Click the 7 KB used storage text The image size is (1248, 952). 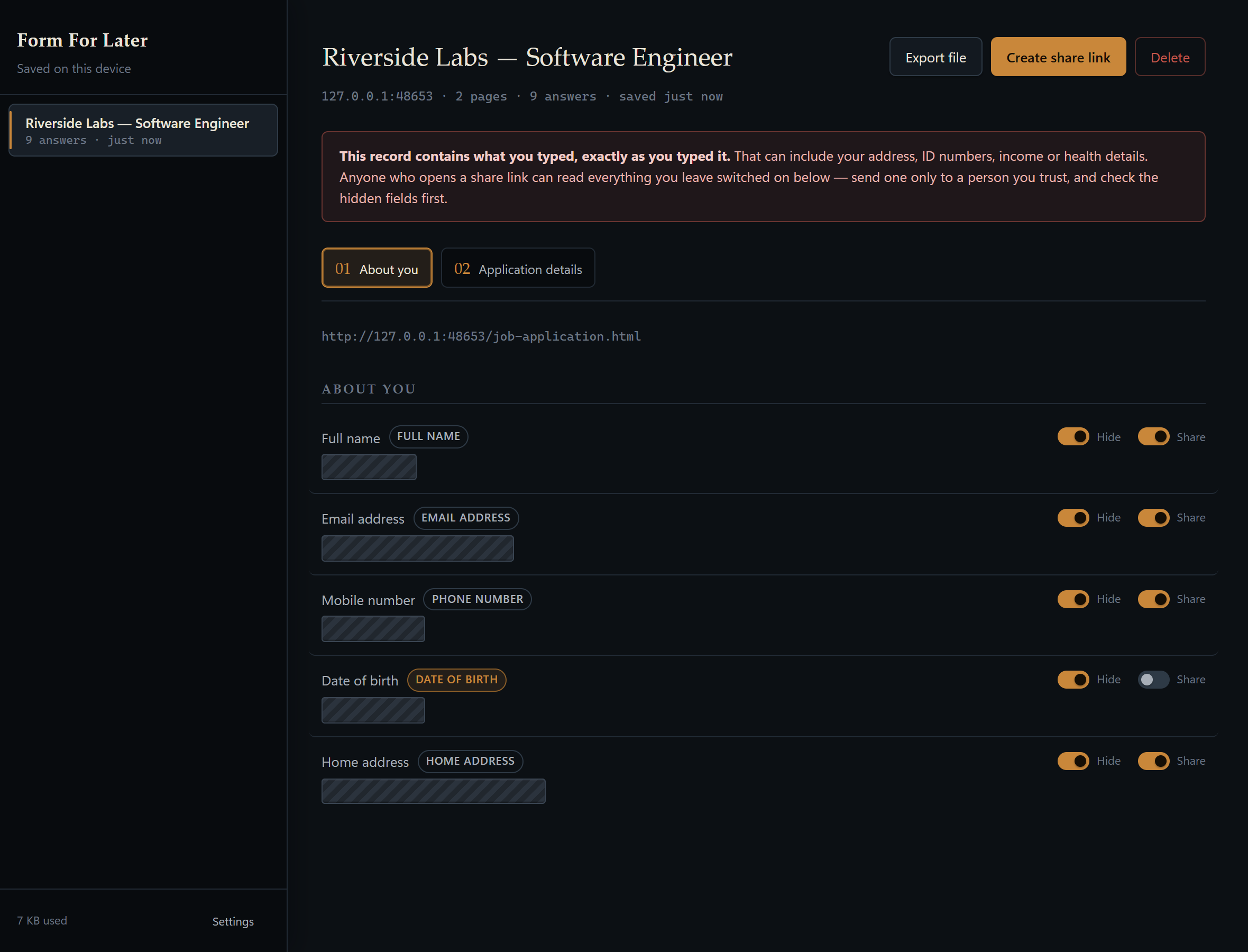point(42,921)
